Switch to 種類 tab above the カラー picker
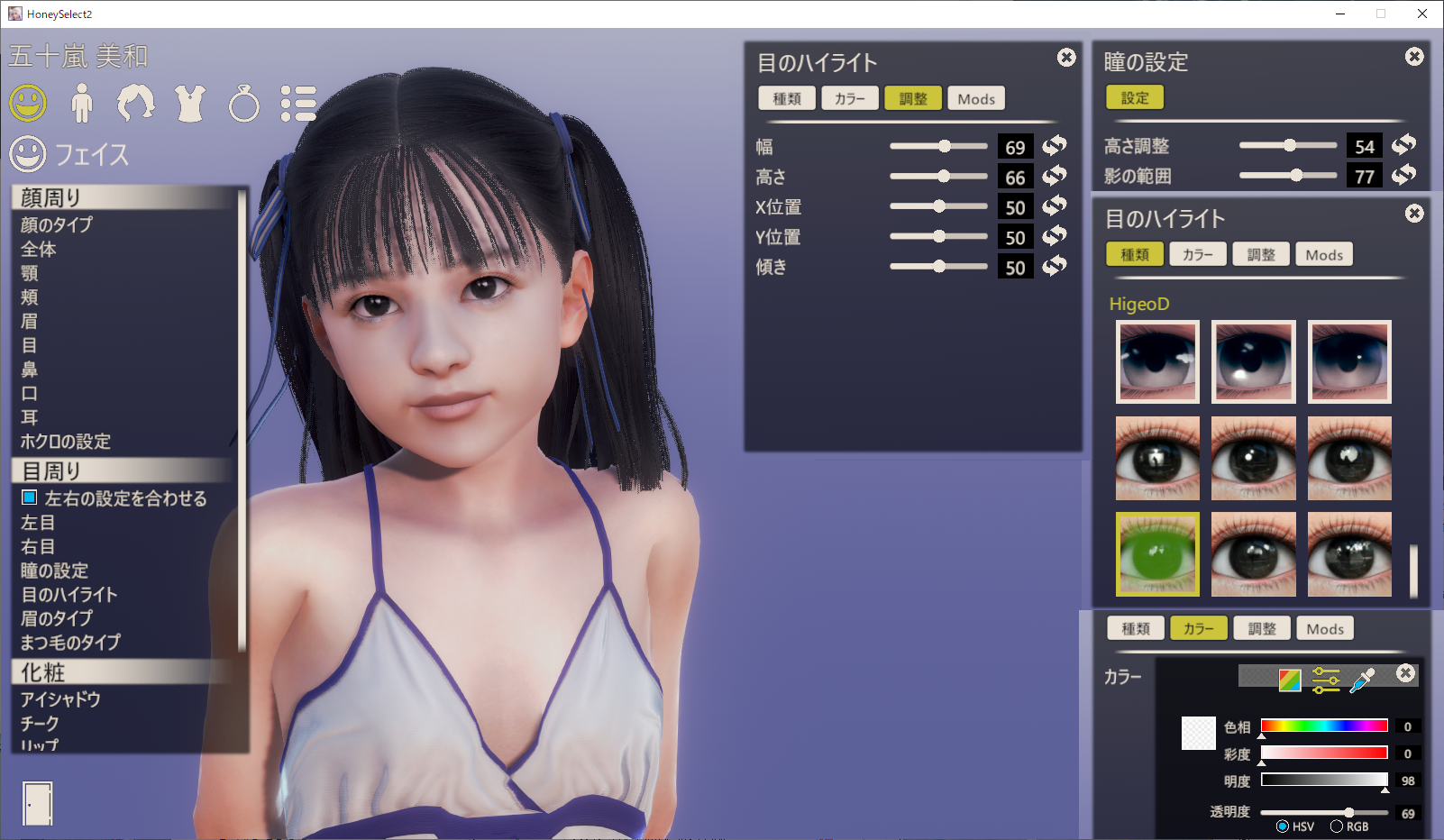 [1136, 628]
